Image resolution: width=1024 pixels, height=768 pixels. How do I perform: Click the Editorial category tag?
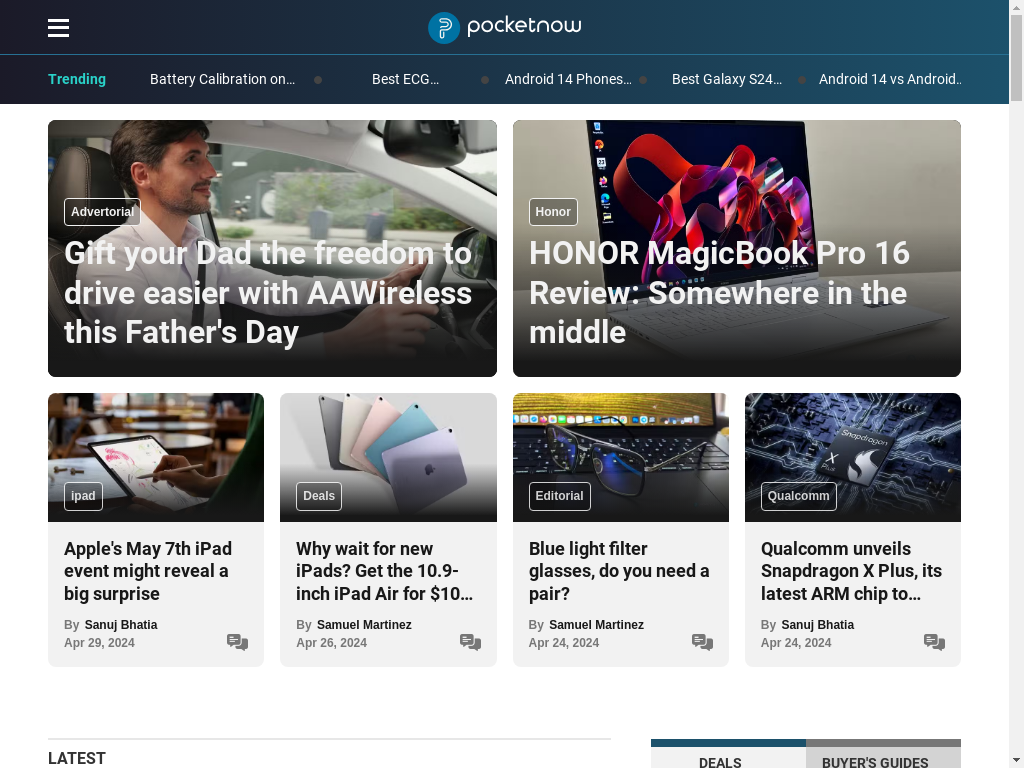click(559, 496)
